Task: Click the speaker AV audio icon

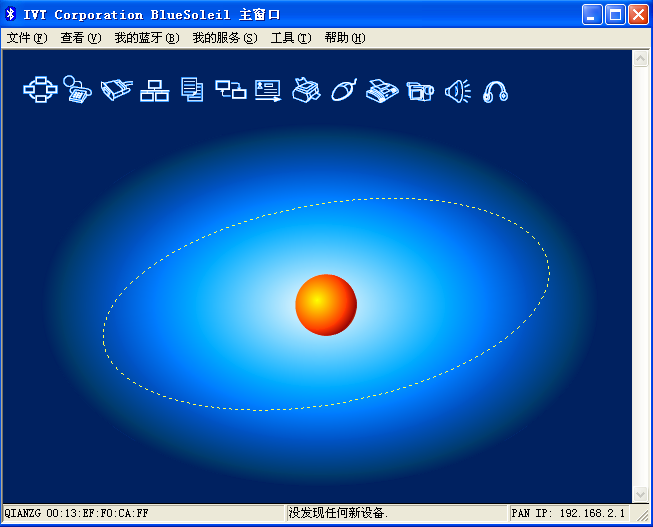Action: point(458,90)
